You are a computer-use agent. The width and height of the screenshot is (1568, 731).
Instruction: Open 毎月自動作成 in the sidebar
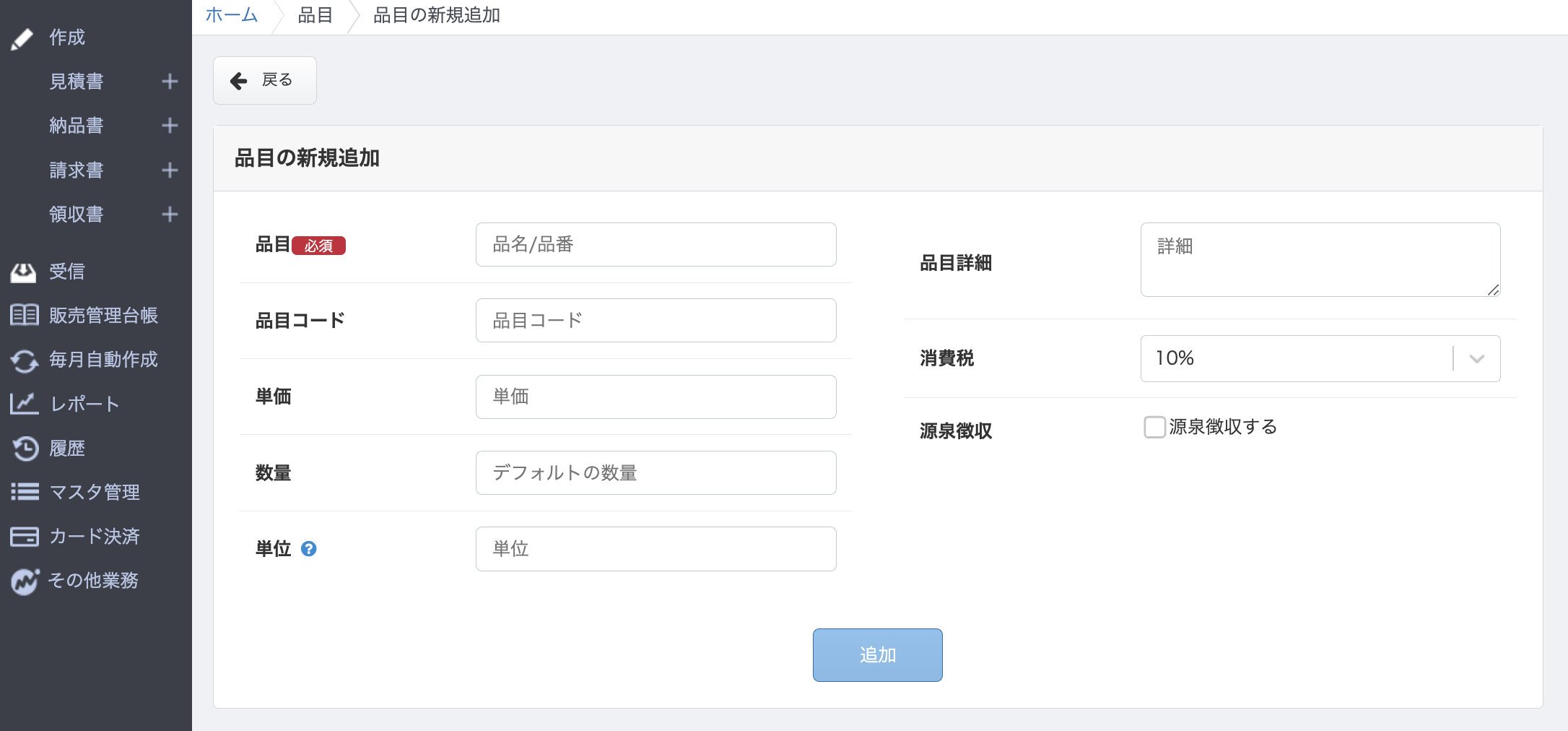tap(103, 360)
